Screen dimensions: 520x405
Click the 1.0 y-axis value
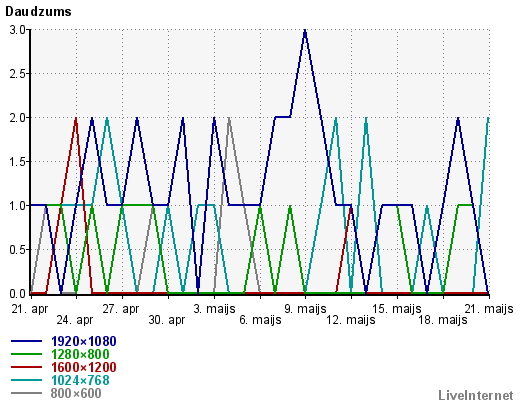coord(17,206)
